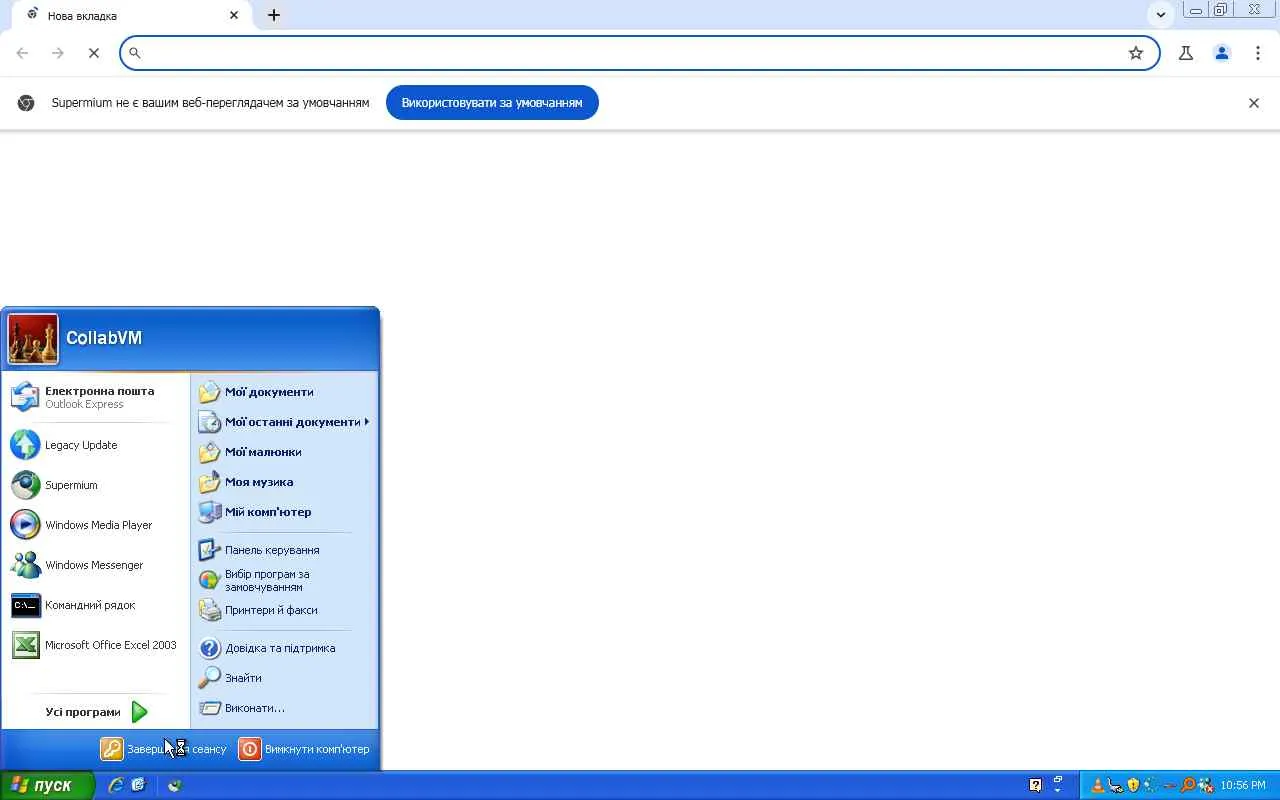The height and width of the screenshot is (800, 1280).
Task: Click the yellow security shield tray icon
Action: (x=1133, y=785)
